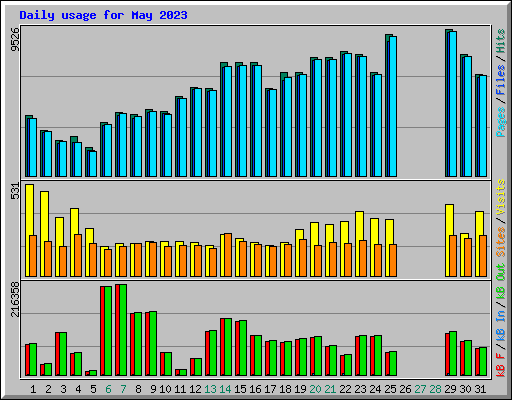Click the x-axis day label 9
The height and width of the screenshot is (400, 512).
pyautogui.click(x=153, y=389)
